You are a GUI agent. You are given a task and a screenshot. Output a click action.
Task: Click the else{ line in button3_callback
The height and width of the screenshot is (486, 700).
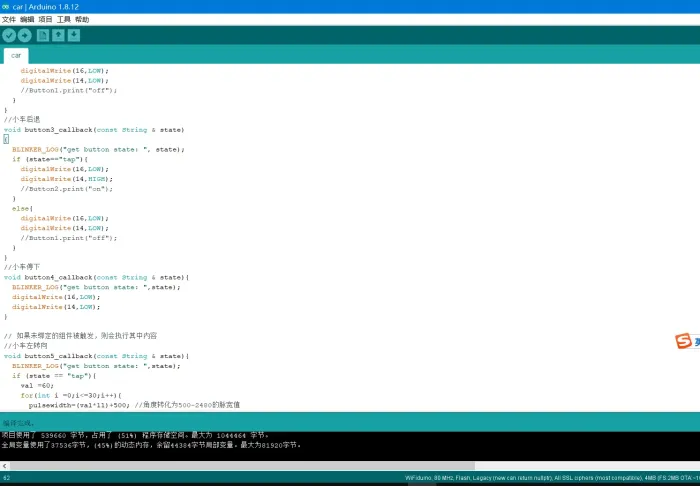(x=22, y=208)
